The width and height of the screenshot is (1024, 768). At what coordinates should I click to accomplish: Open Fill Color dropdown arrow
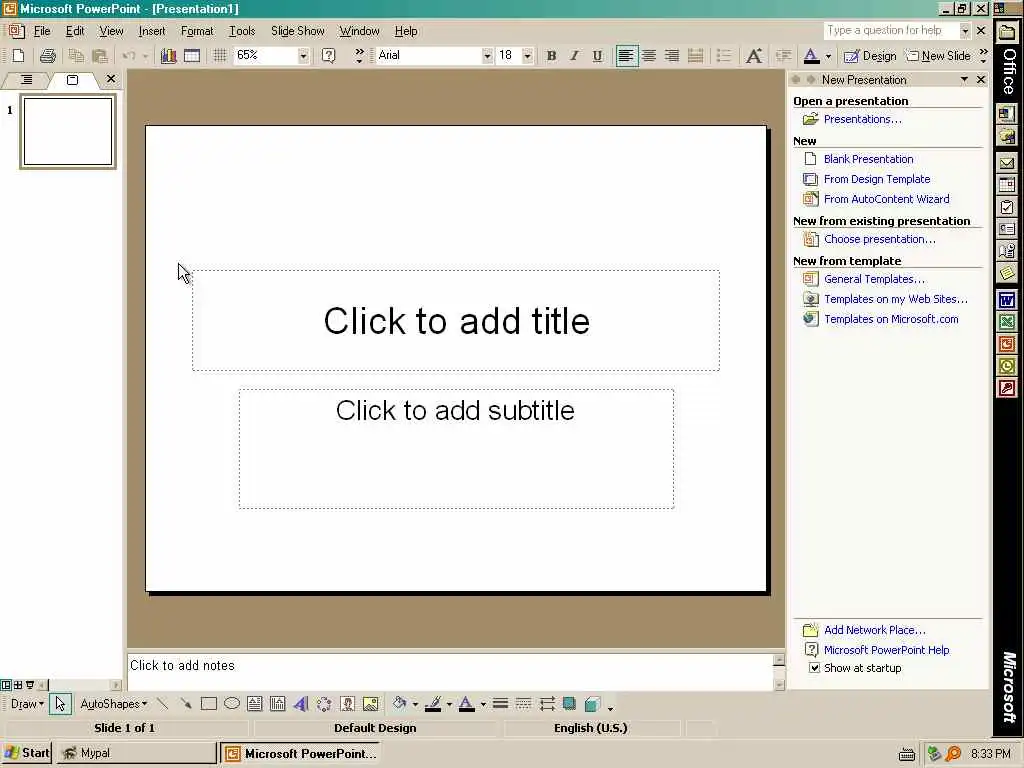(415, 704)
